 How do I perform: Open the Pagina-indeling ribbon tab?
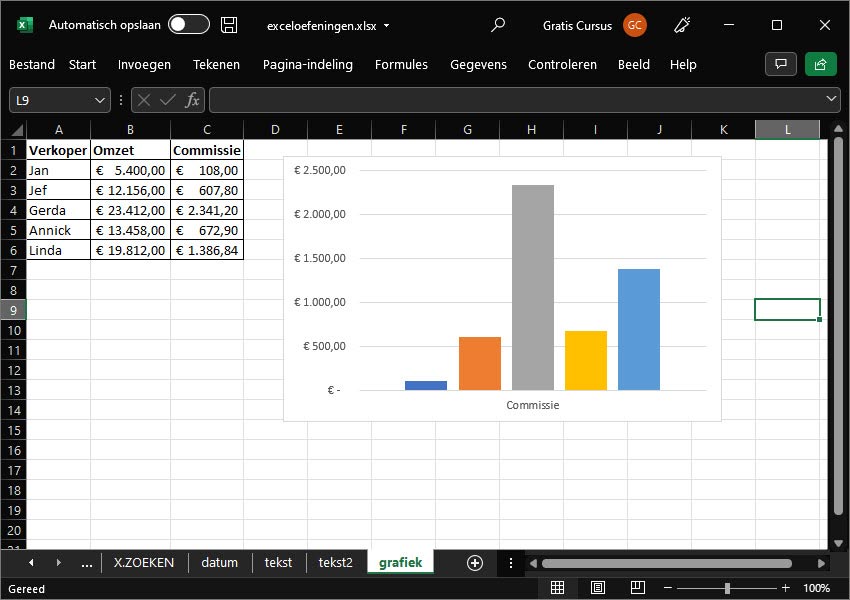point(308,64)
